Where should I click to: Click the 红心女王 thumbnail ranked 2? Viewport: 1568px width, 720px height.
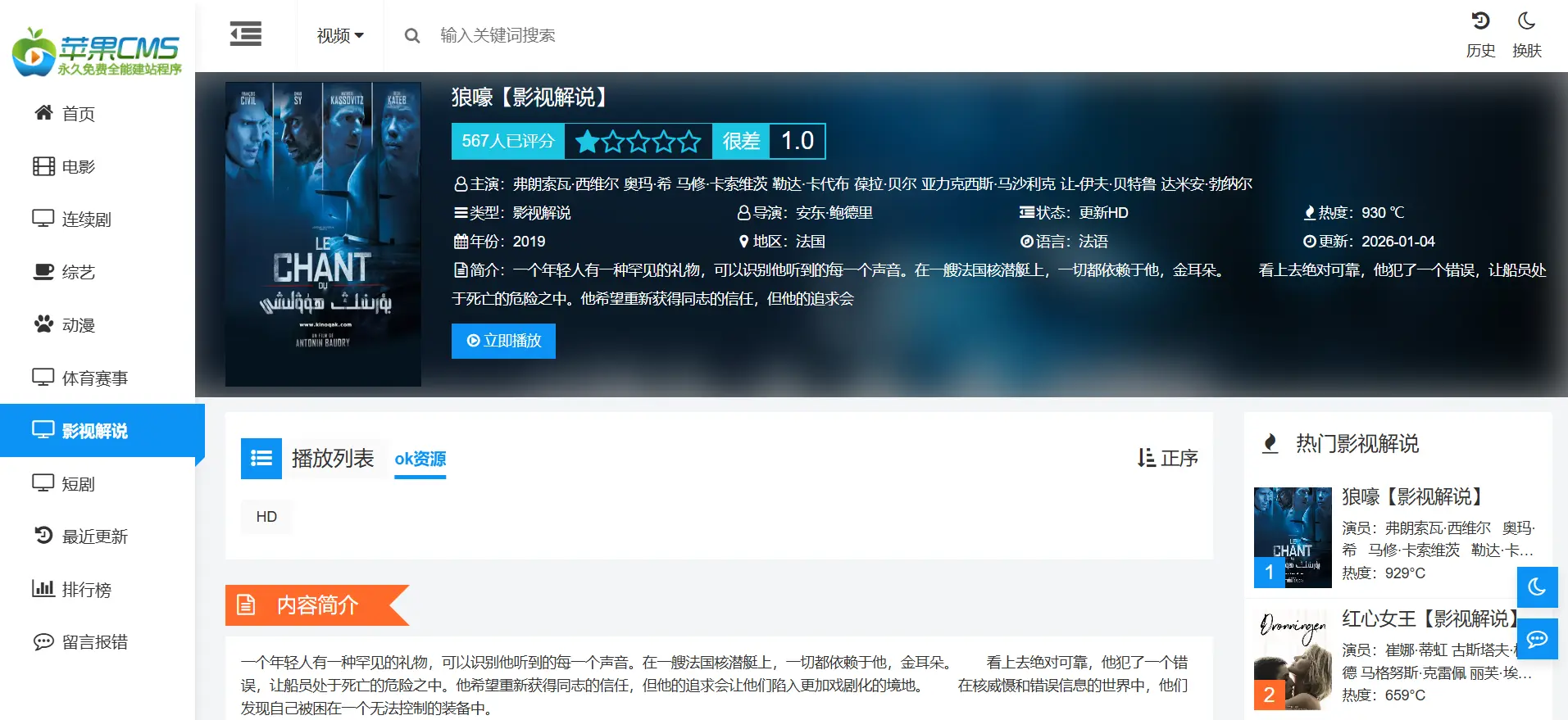[1293, 659]
